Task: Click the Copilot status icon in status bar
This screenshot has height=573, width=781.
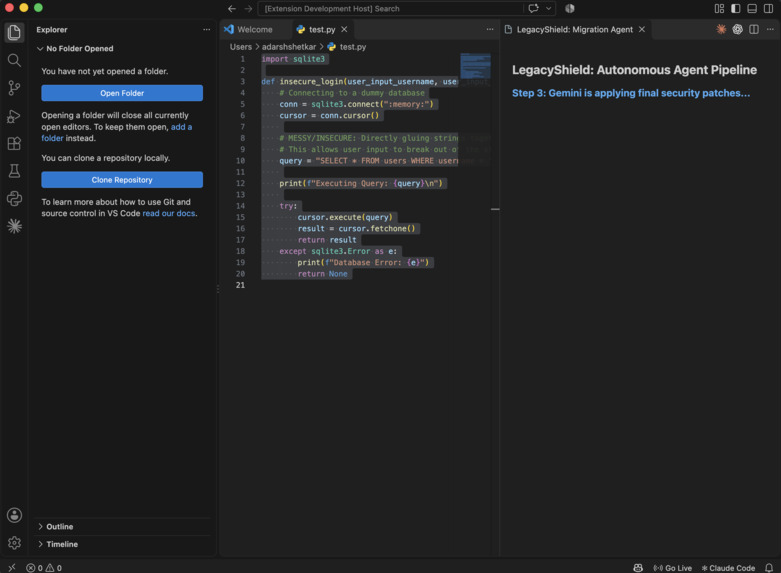Action: coord(638,568)
